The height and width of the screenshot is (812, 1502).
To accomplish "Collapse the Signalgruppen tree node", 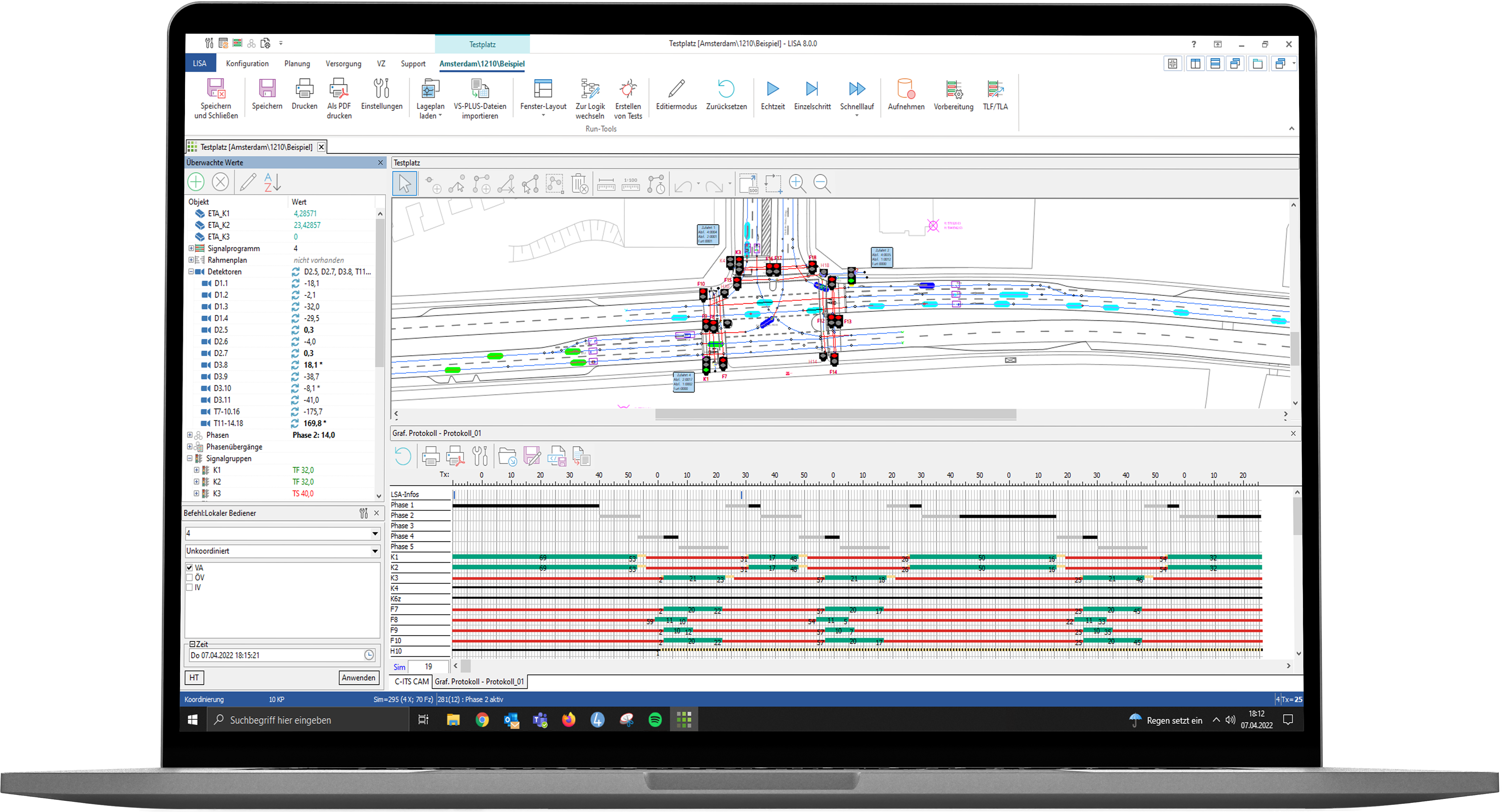I will 190,459.
